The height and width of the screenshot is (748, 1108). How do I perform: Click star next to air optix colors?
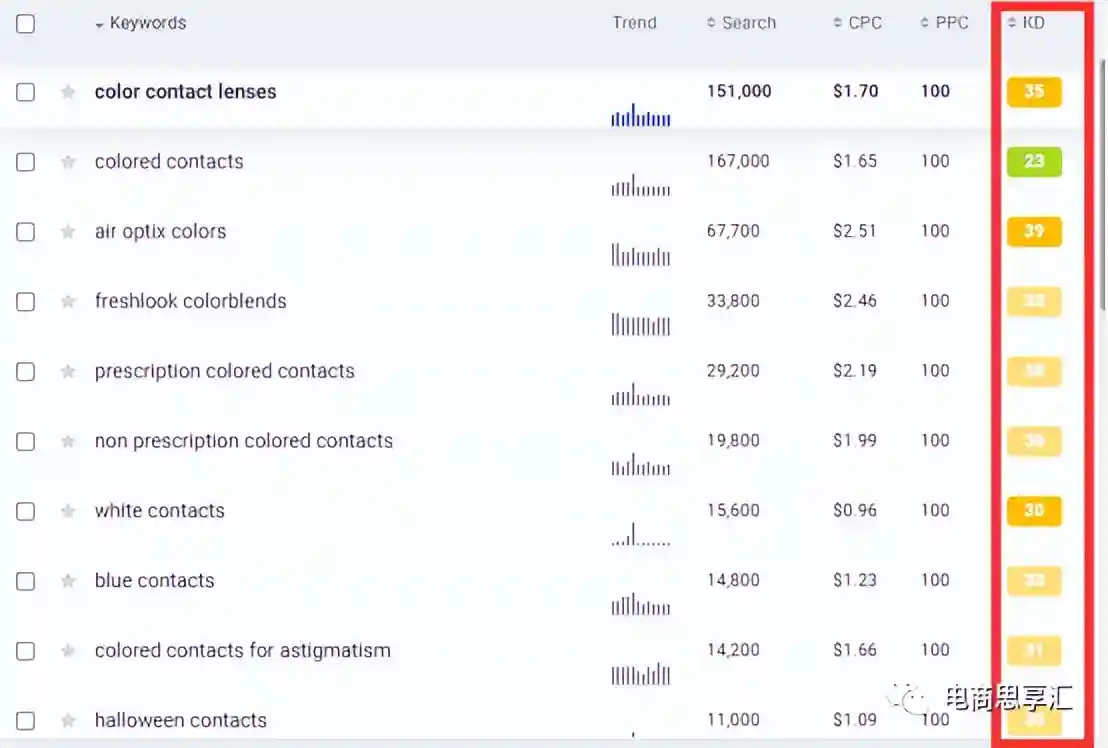[68, 232]
